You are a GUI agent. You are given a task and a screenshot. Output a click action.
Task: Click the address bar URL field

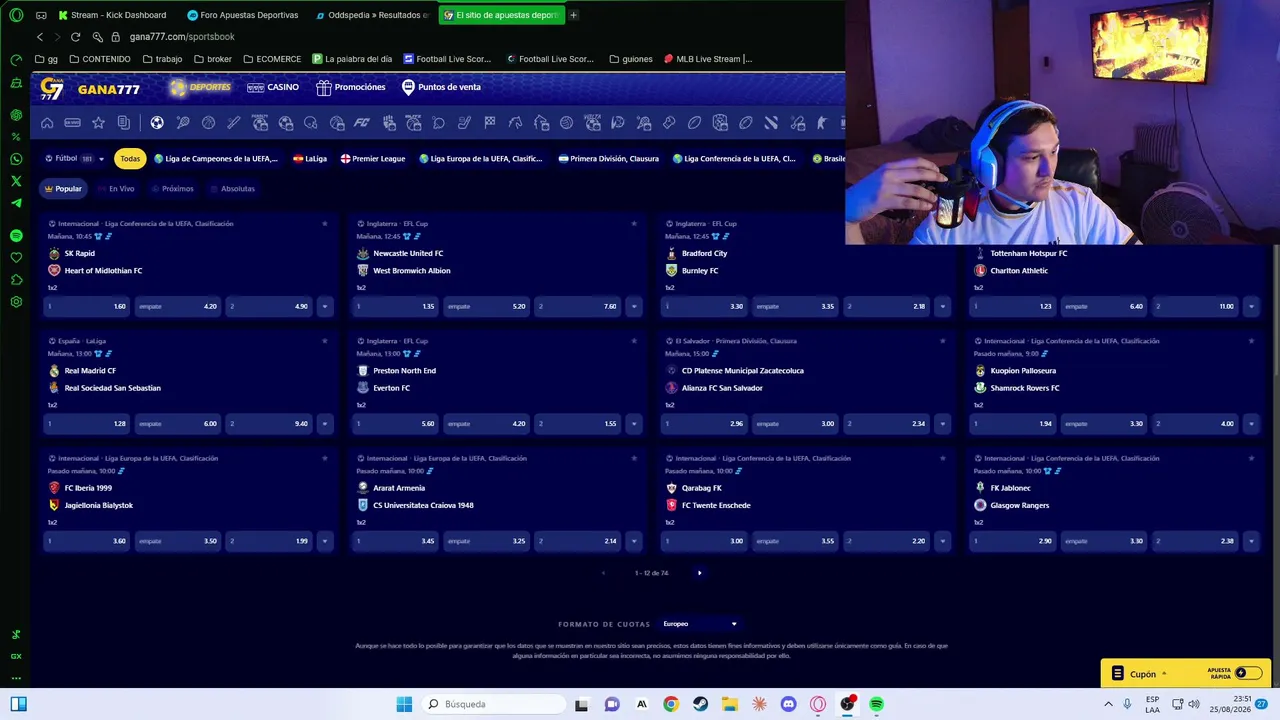182,37
